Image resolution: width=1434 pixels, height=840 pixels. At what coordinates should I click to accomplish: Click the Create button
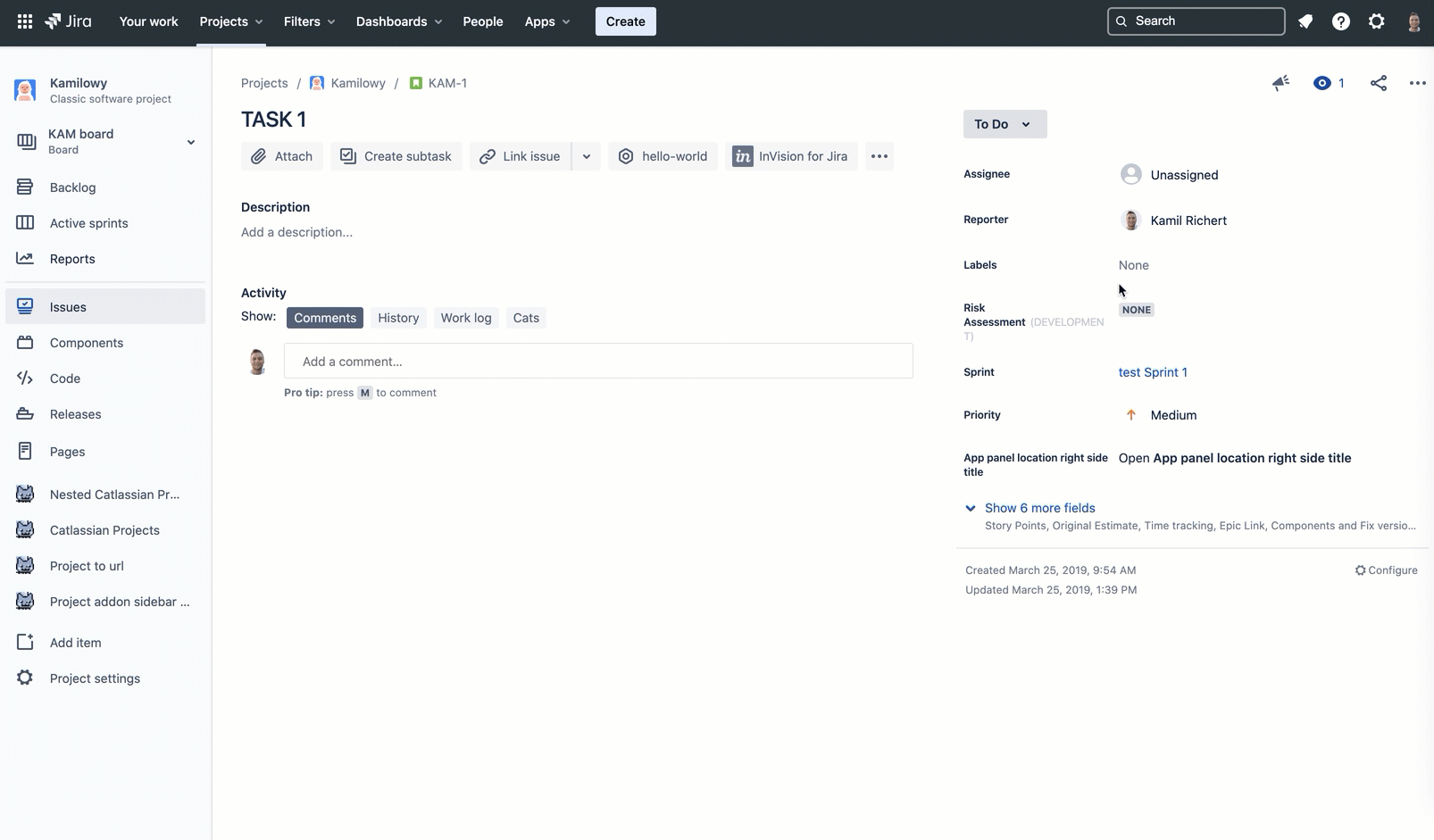(625, 21)
